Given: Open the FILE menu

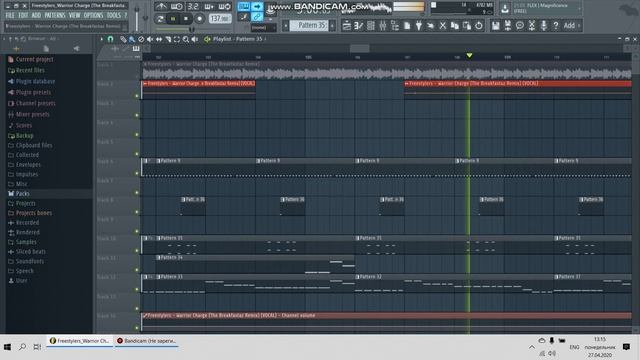Looking at the screenshot, I should tap(10, 16).
